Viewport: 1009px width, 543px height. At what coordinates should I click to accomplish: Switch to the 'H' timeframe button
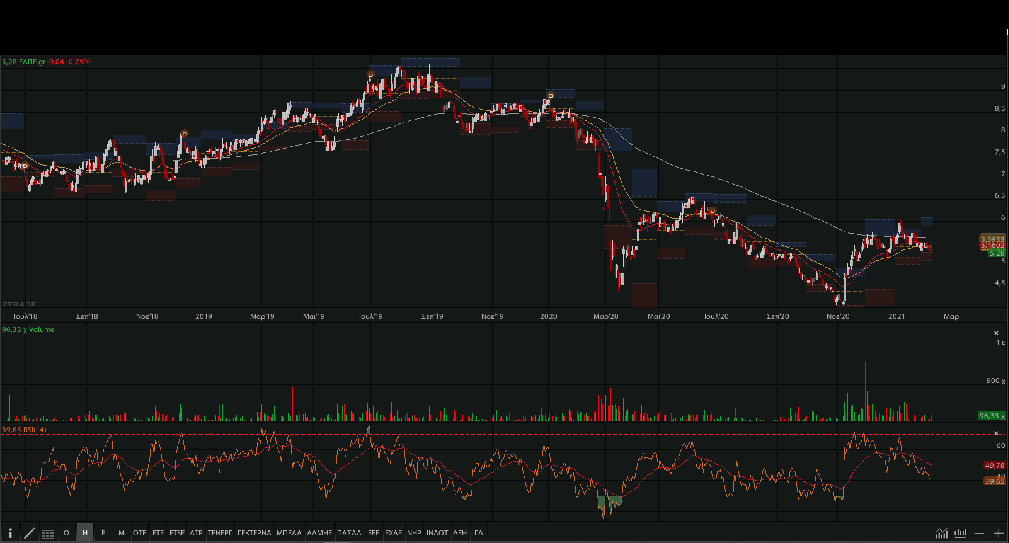(85, 533)
